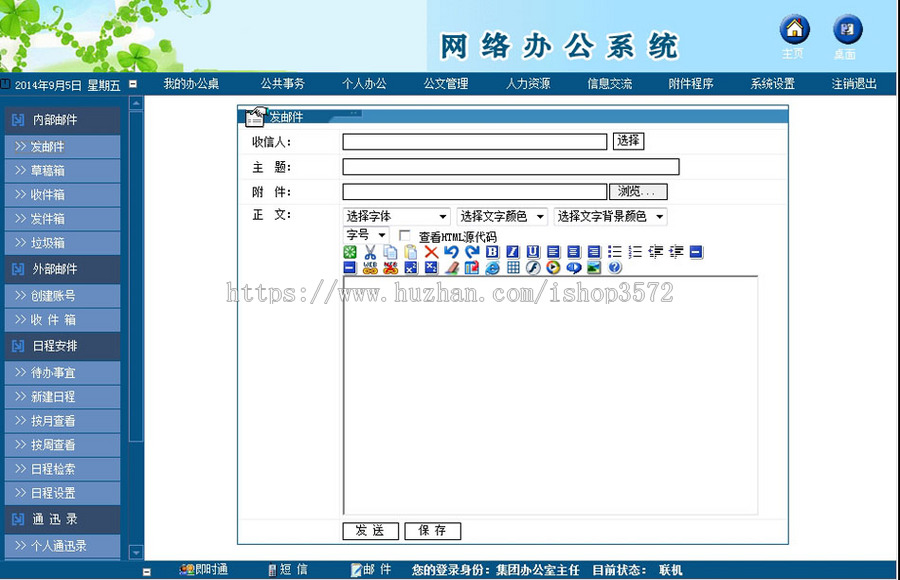900x580 pixels.
Task: Open the 字号 font size dropdown
Action: [365, 234]
